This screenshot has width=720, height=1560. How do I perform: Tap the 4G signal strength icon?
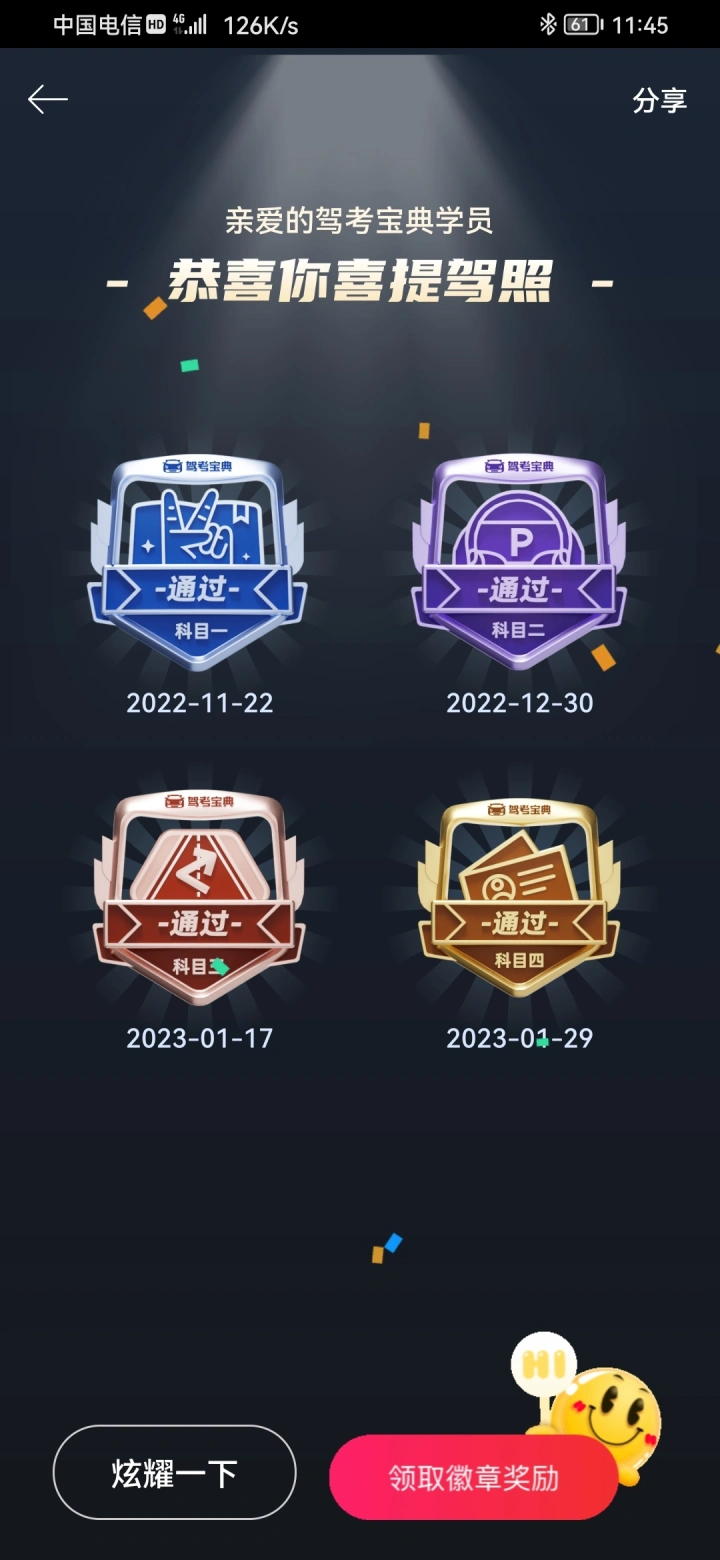[189, 24]
